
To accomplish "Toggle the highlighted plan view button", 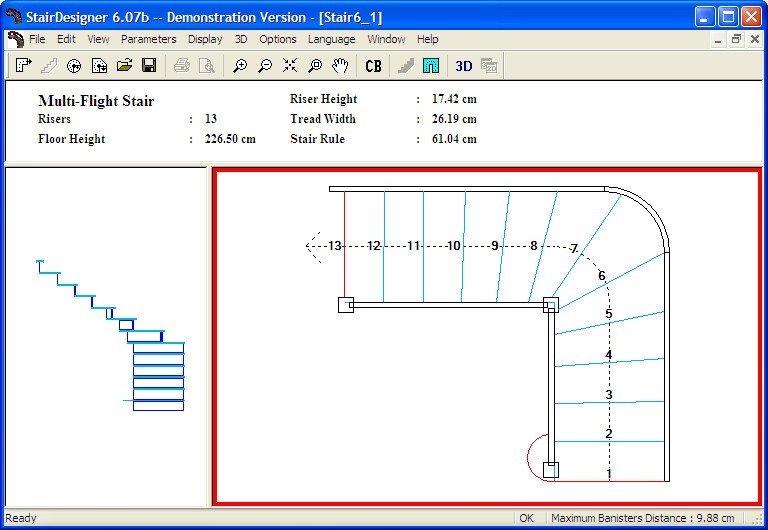I will (431, 66).
